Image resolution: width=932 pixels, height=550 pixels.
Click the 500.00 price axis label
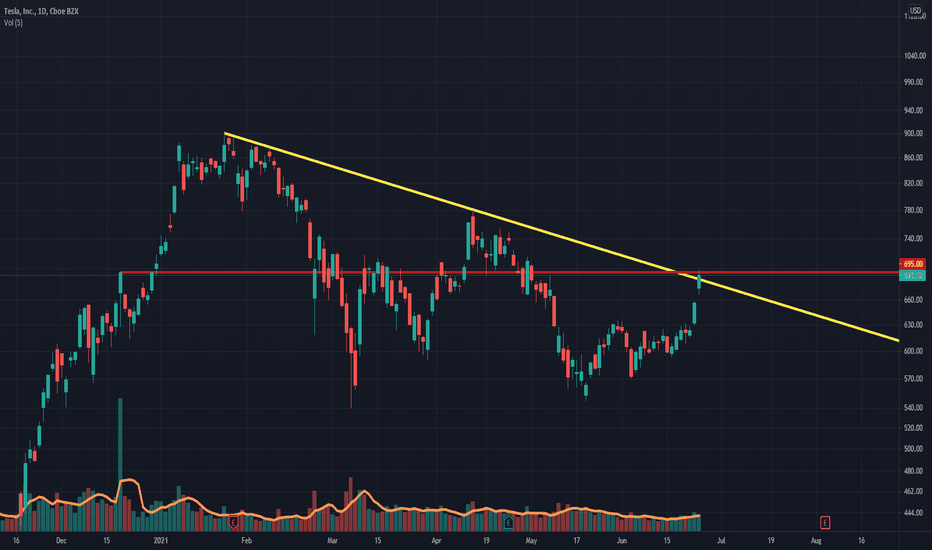tap(914, 449)
